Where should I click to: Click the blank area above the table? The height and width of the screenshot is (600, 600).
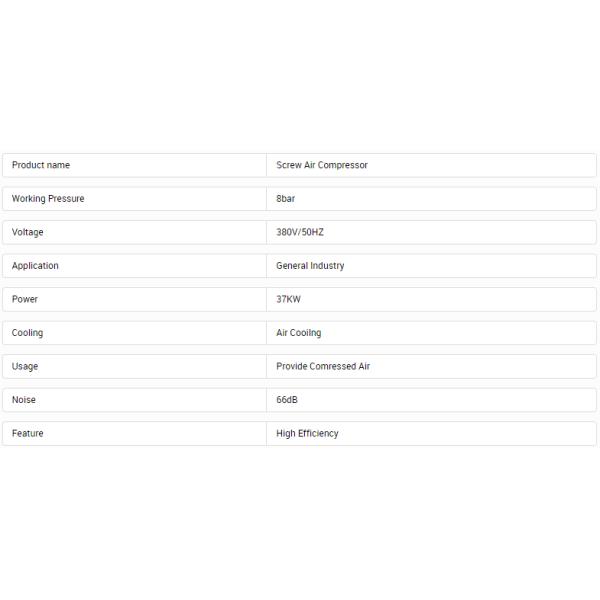click(300, 75)
